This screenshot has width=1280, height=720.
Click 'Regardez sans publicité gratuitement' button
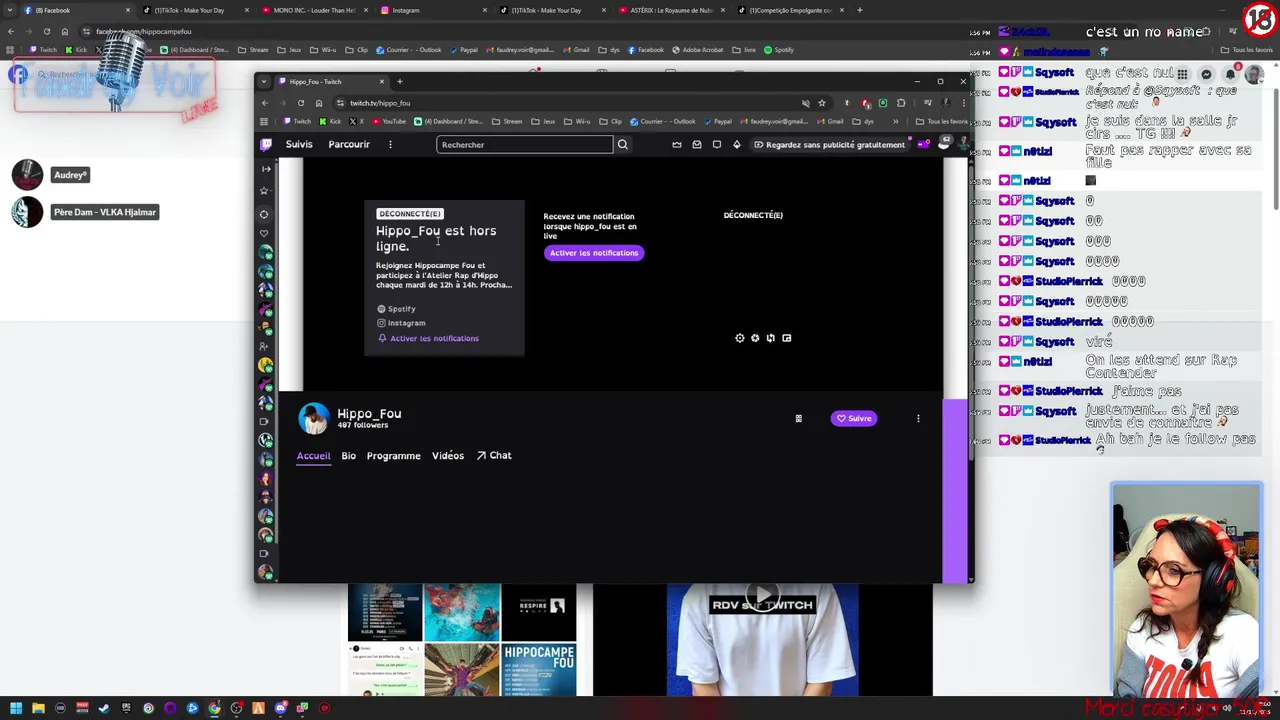coord(830,145)
